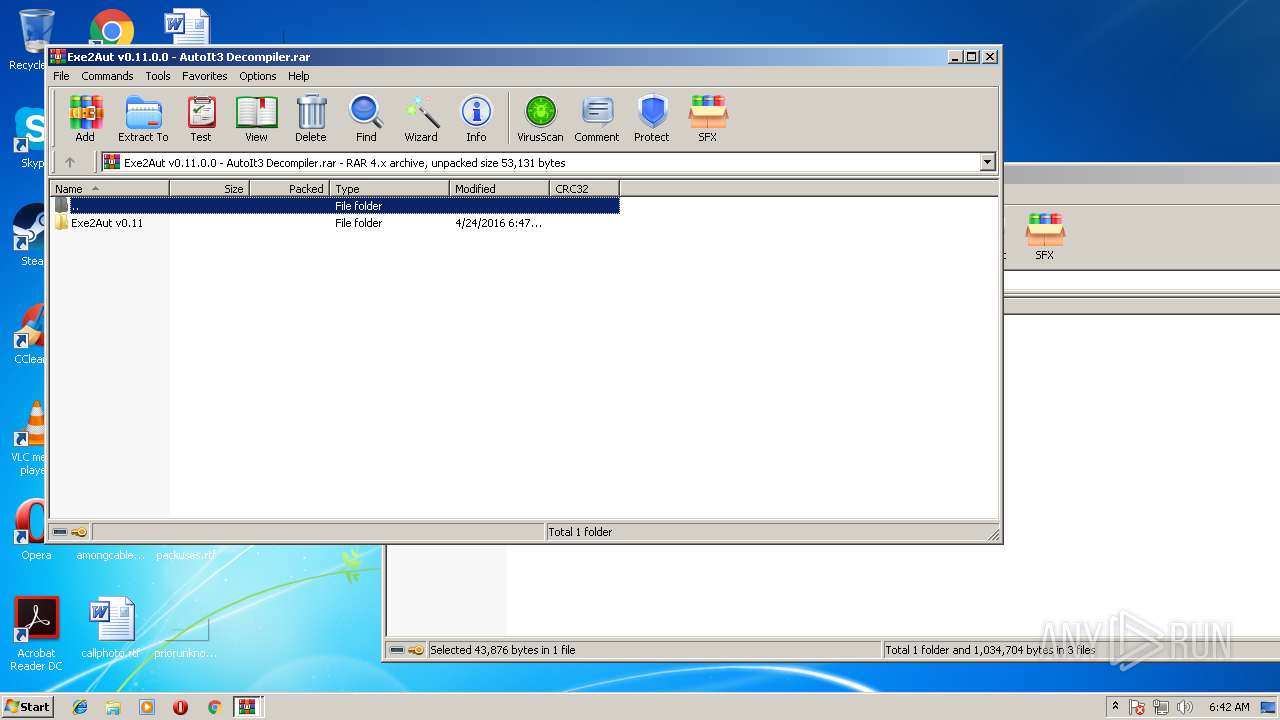
Task: Select the Recycle Bin desktop icon
Action: coord(34,40)
